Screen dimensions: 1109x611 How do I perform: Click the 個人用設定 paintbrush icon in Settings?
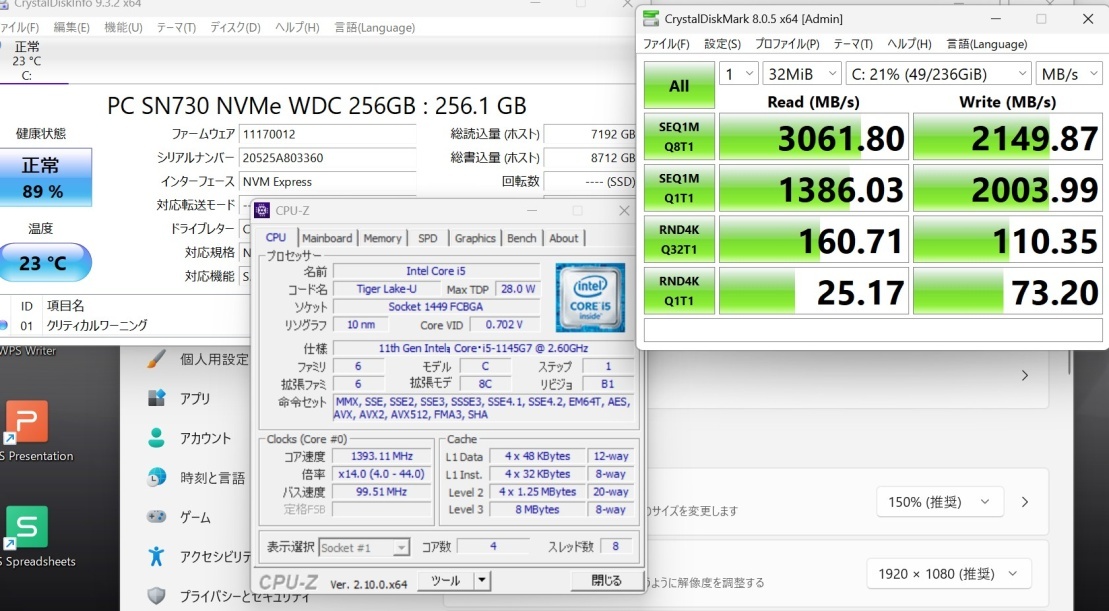coord(156,359)
